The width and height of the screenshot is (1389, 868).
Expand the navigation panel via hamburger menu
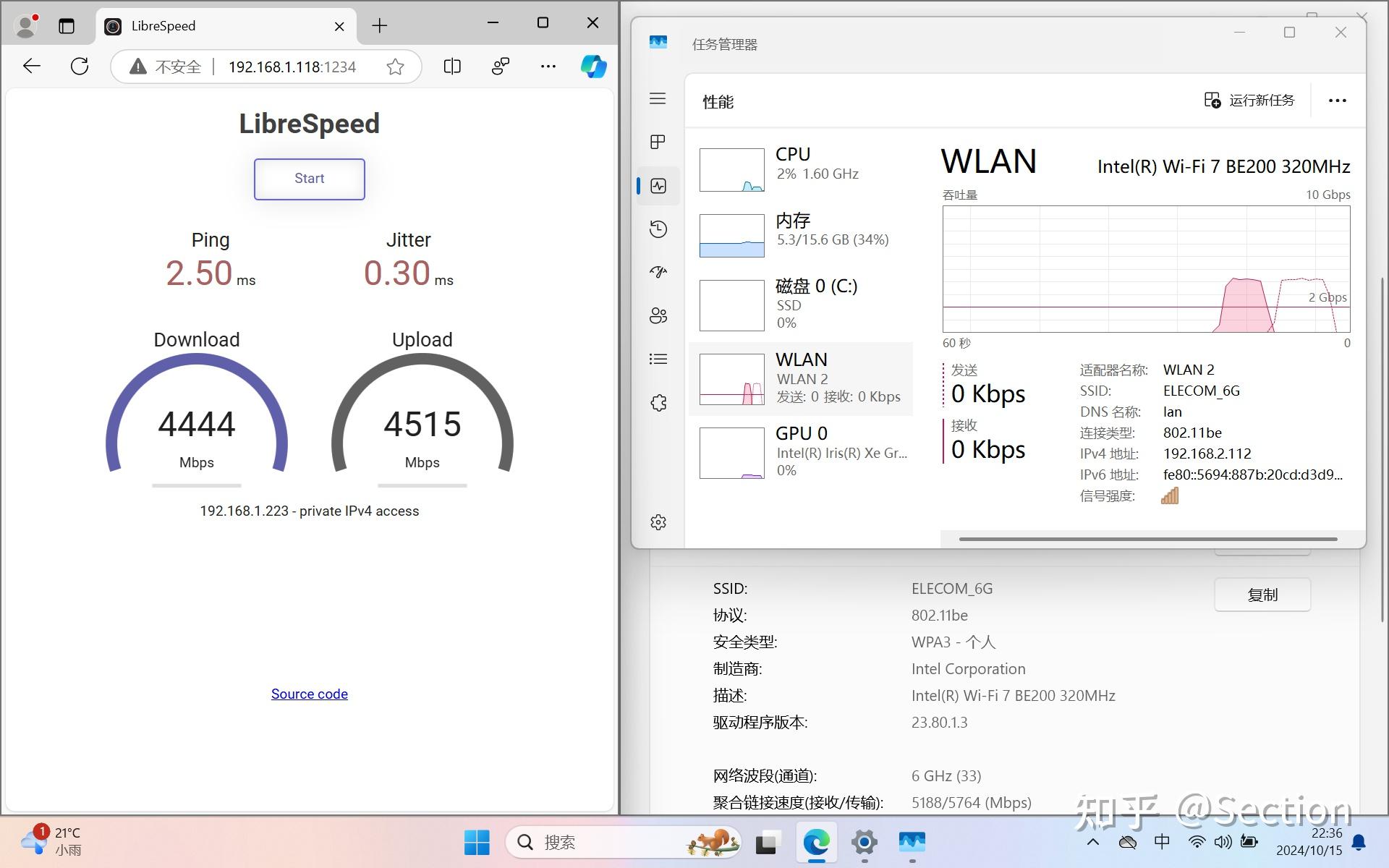coord(657,98)
